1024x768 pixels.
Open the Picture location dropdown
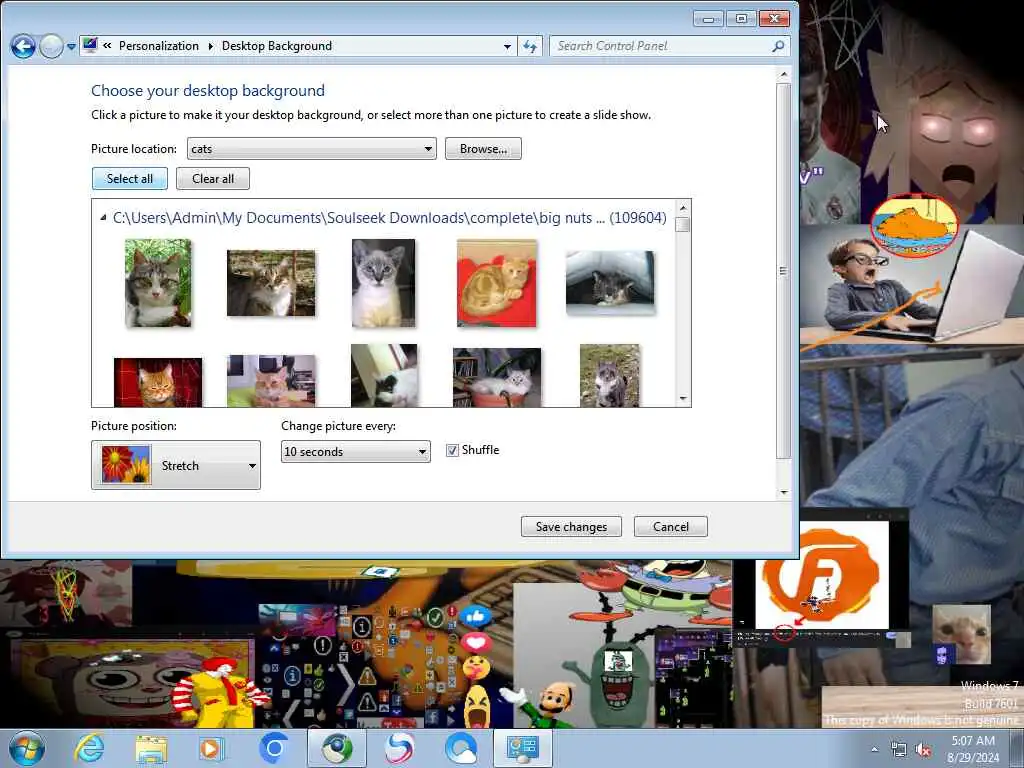coord(312,149)
